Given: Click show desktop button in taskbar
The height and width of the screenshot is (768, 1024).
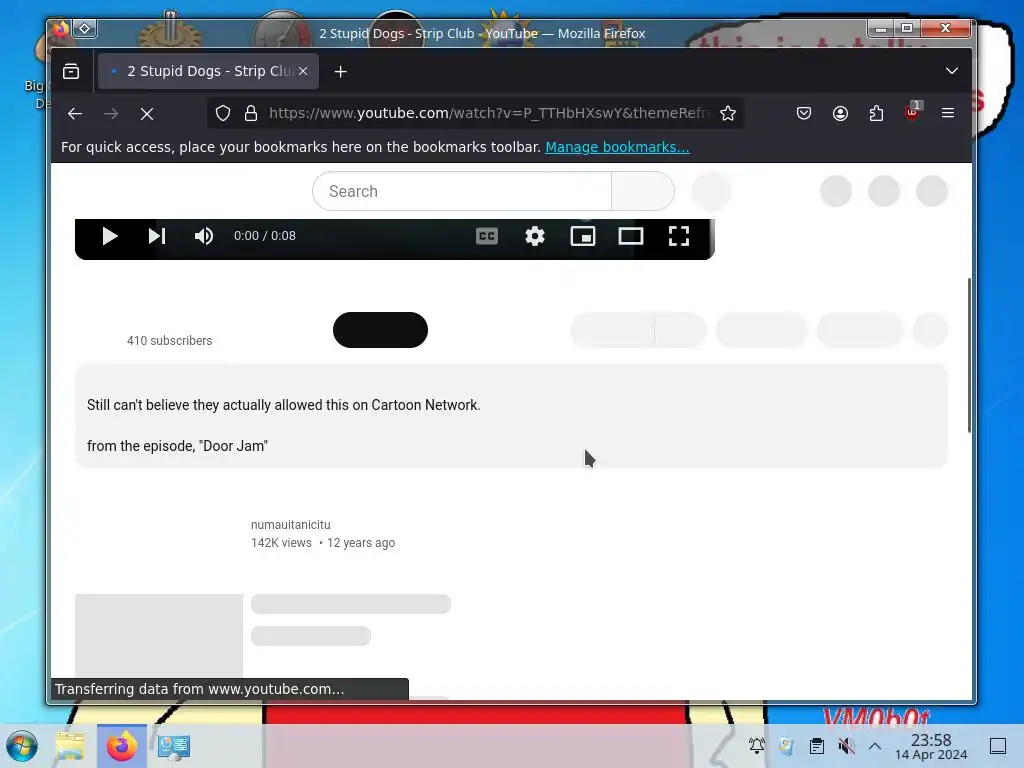Looking at the screenshot, I should (x=998, y=746).
